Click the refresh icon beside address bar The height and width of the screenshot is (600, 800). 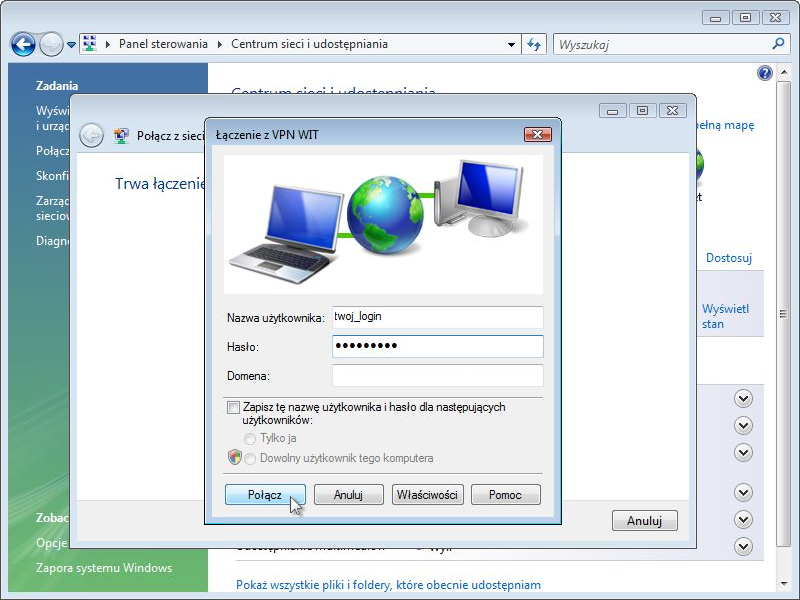click(534, 45)
